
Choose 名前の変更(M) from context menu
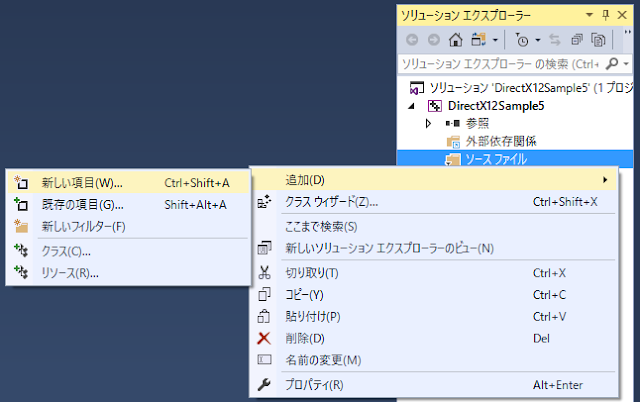point(434,360)
